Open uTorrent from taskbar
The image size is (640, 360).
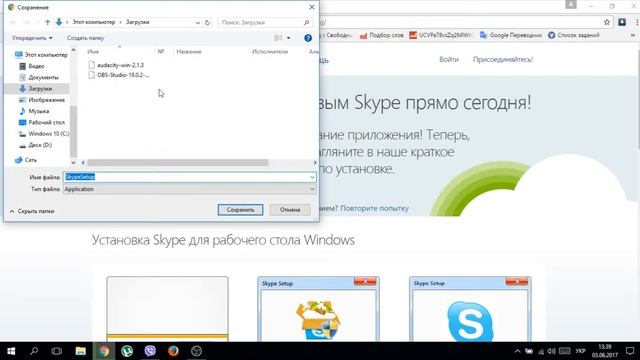click(127, 351)
